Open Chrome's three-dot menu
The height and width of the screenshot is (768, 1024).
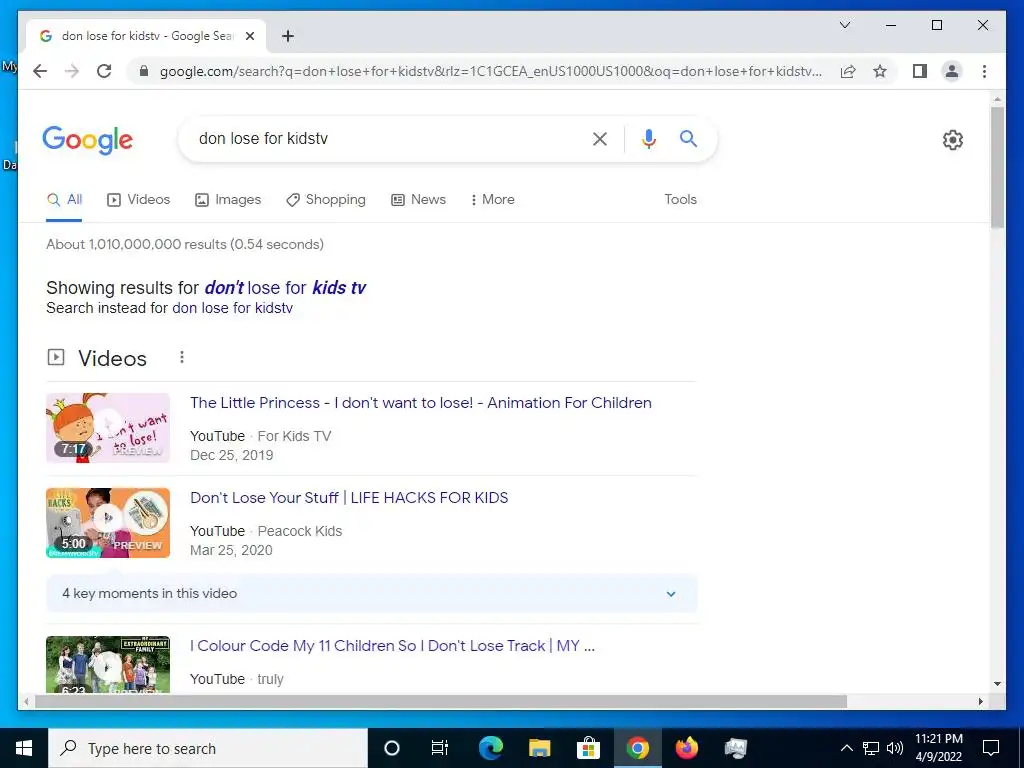pos(984,71)
